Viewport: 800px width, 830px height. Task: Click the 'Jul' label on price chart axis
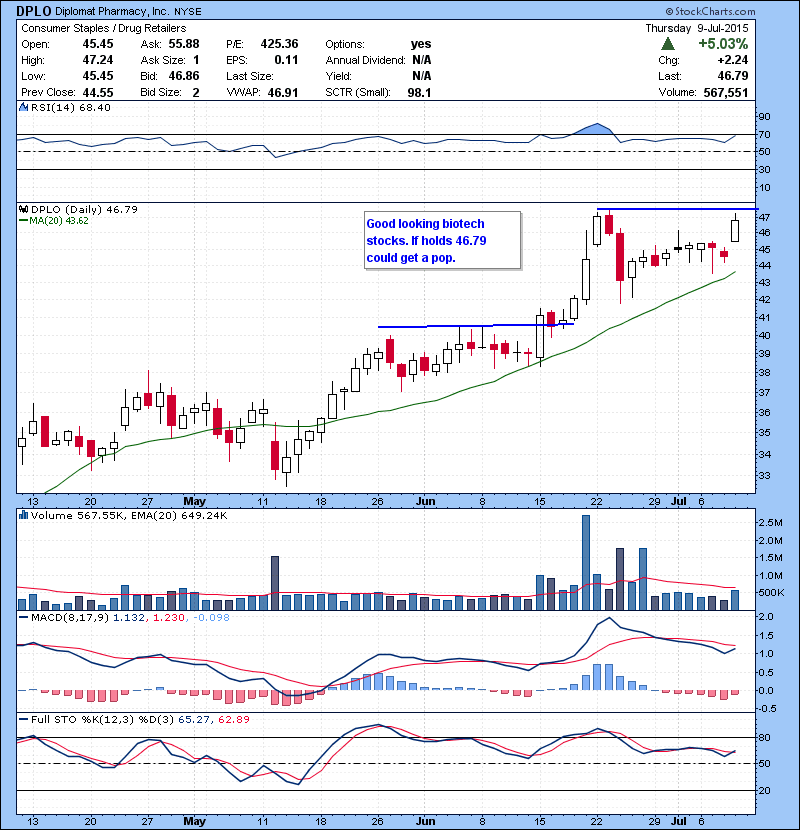679,501
